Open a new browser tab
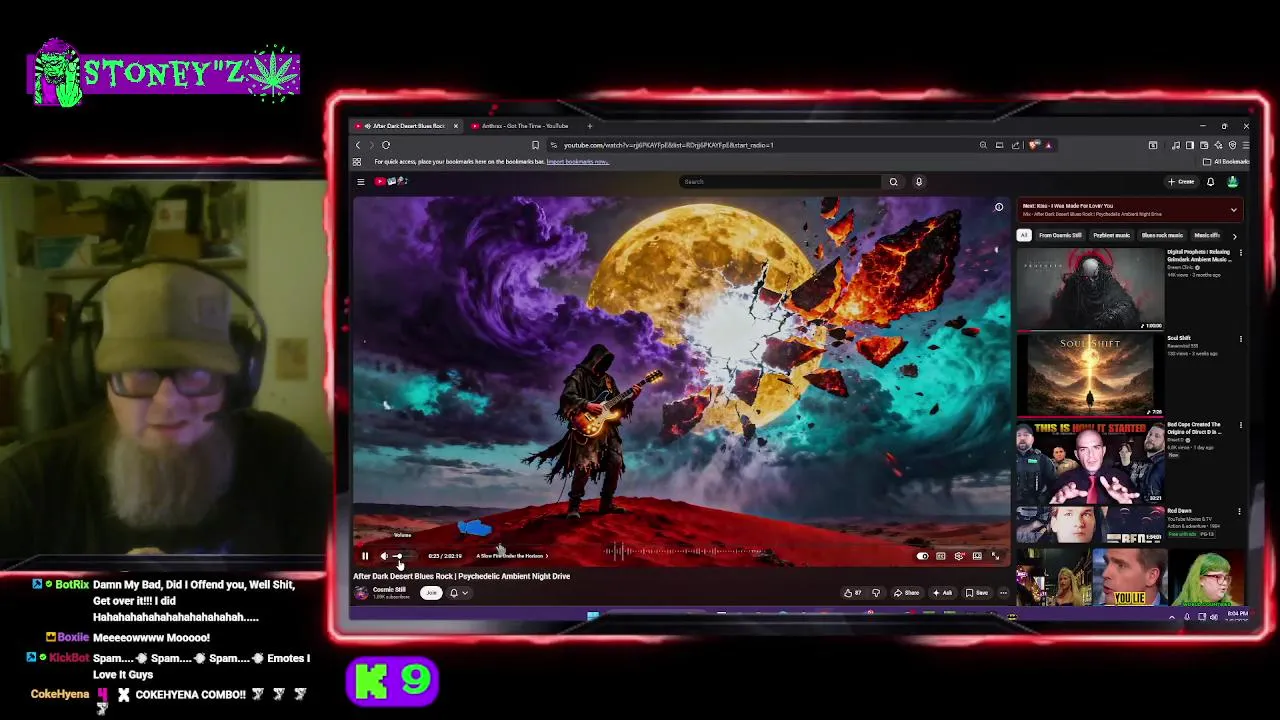 pyautogui.click(x=589, y=126)
